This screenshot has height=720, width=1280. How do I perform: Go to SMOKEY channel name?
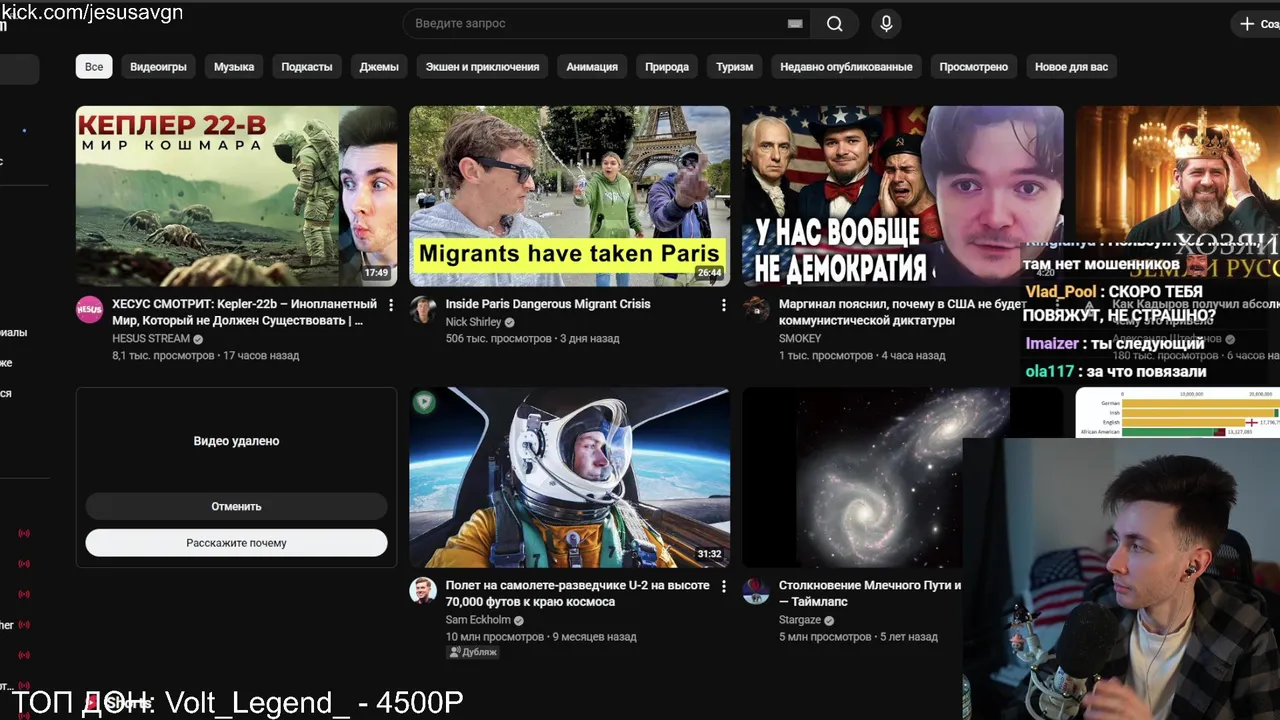click(x=800, y=339)
